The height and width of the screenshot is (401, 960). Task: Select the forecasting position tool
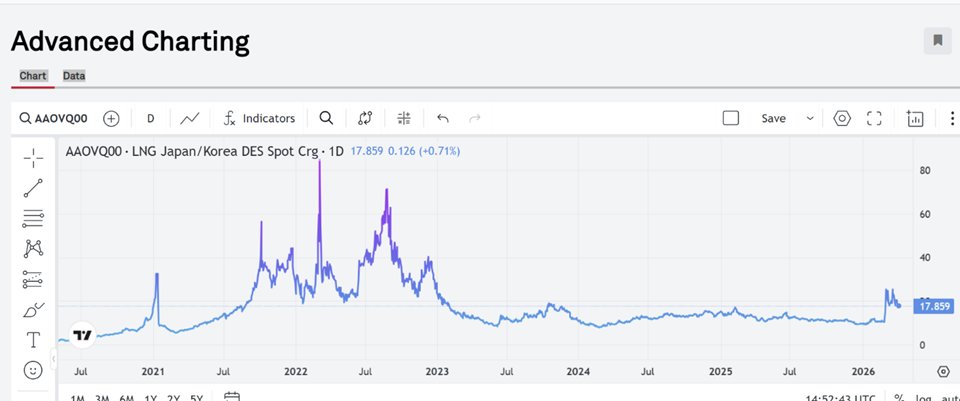[33, 279]
